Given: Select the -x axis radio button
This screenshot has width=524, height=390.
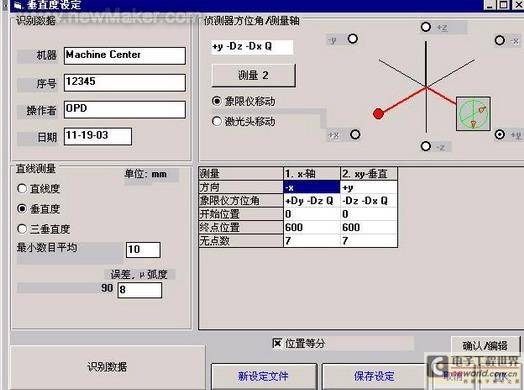Looking at the screenshot, I should pos(500,40).
